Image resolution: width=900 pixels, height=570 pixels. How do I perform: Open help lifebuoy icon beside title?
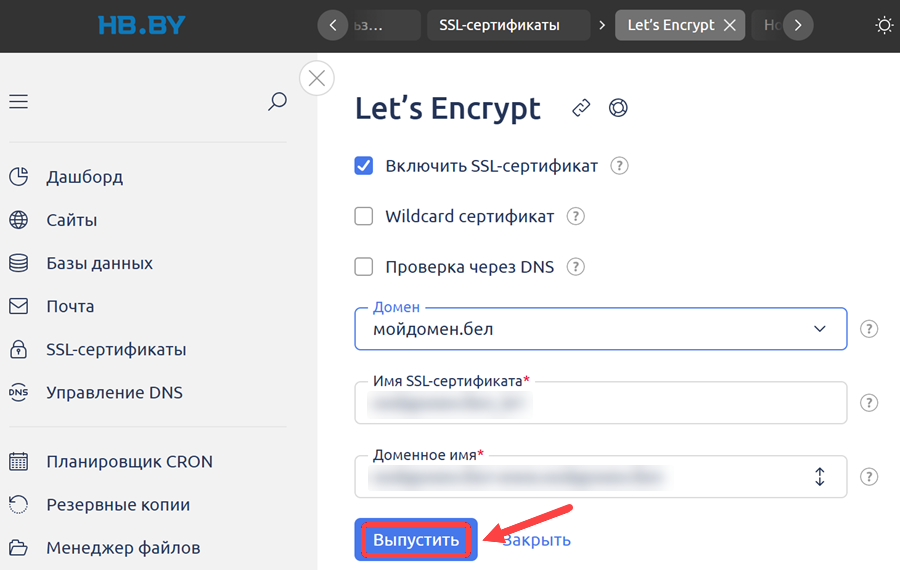pos(618,108)
